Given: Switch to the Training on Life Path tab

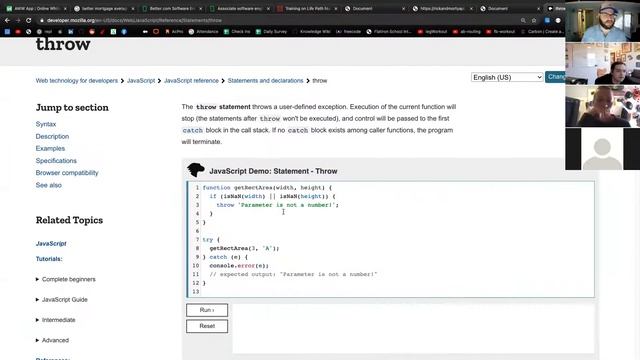Looking at the screenshot, I should [307, 9].
